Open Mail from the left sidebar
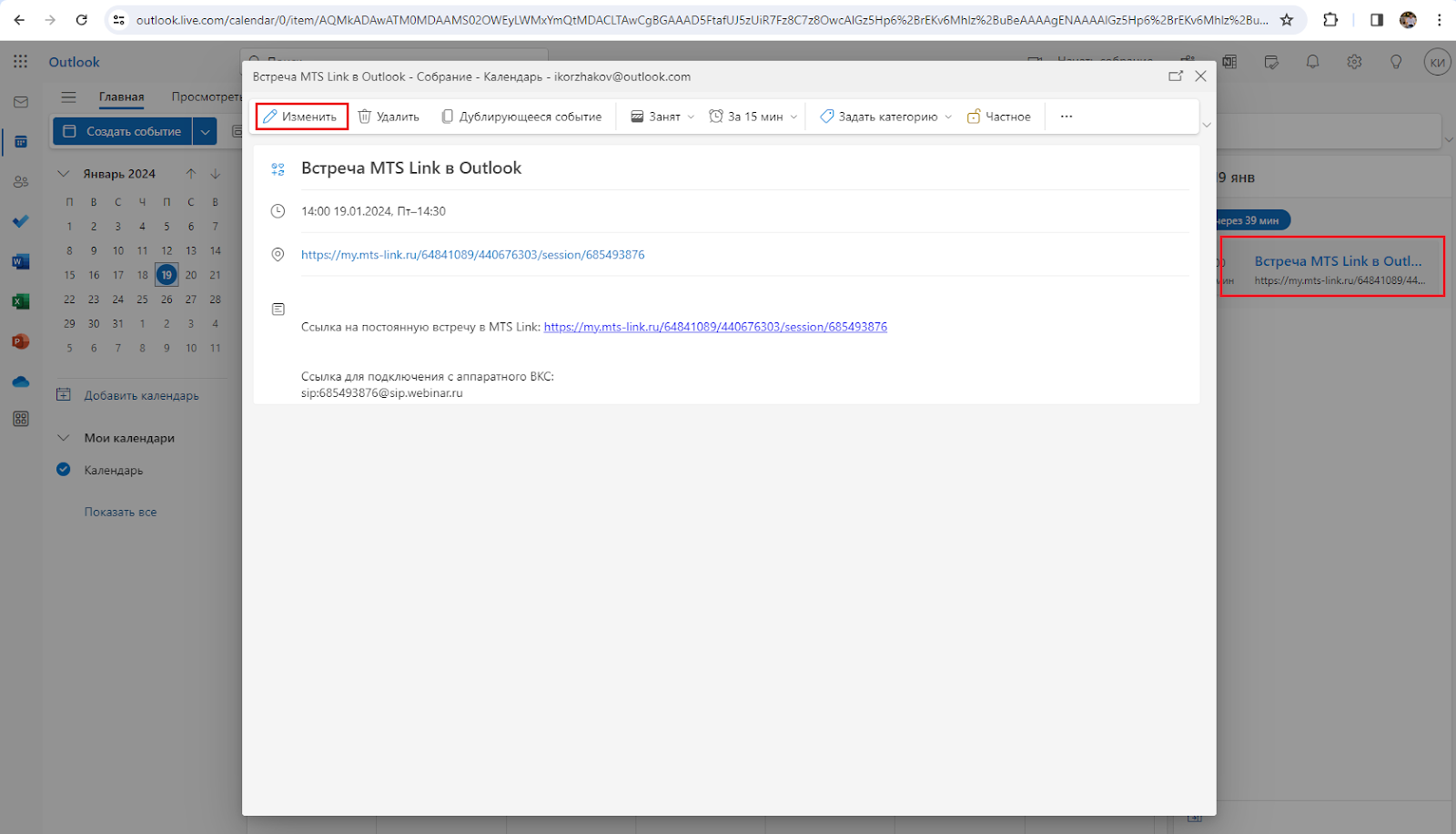Viewport: 1456px width, 834px height. pyautogui.click(x=21, y=102)
